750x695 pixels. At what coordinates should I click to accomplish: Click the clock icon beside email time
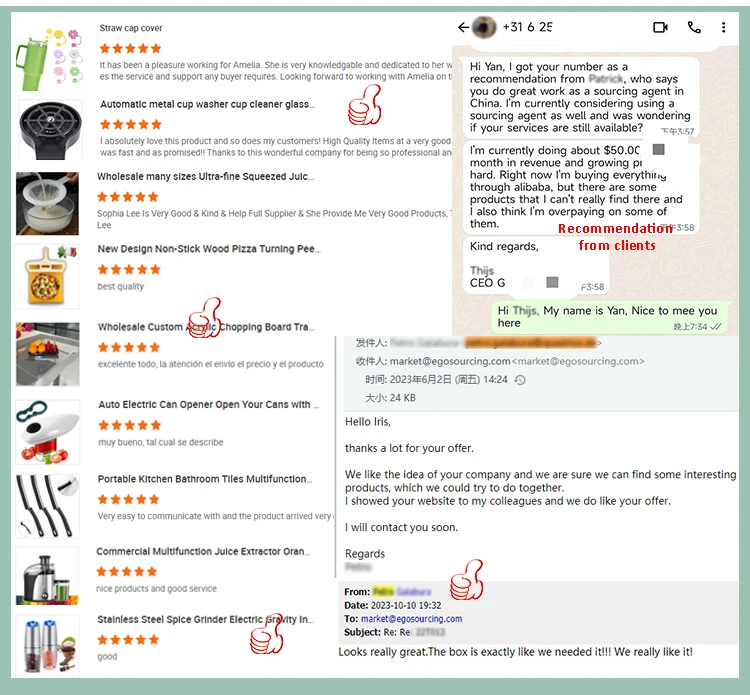(x=520, y=380)
